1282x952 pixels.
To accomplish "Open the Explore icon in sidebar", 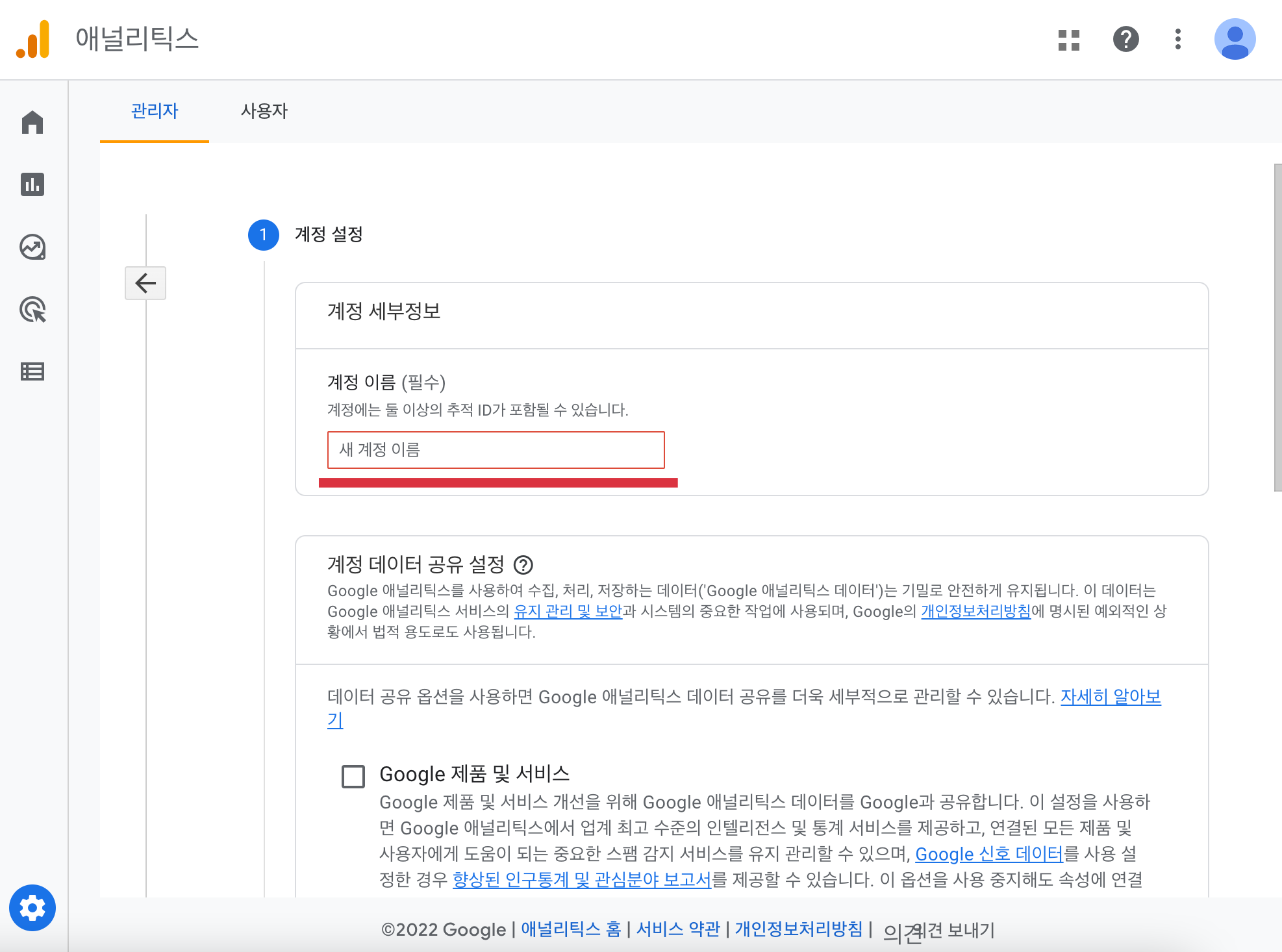I will 32,247.
